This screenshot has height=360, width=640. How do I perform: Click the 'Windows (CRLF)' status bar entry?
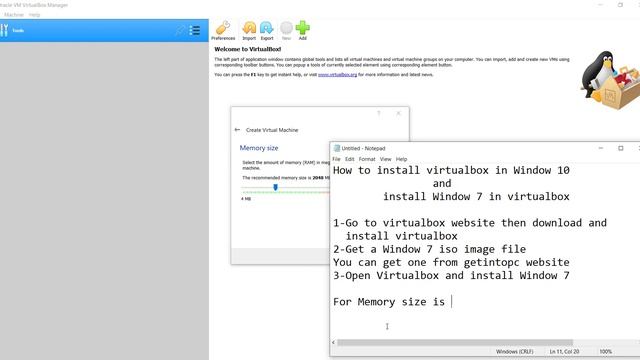pyautogui.click(x=515, y=351)
